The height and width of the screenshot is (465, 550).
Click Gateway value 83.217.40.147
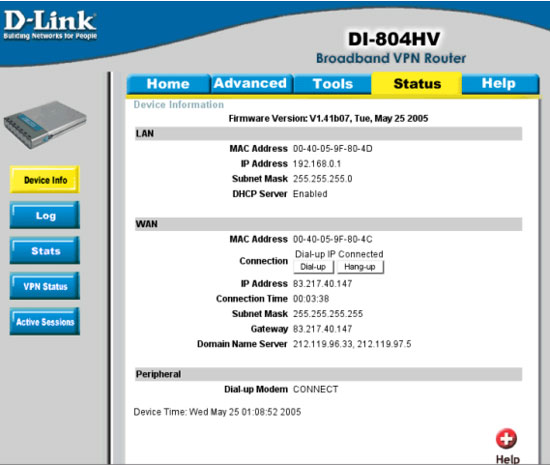322,329
